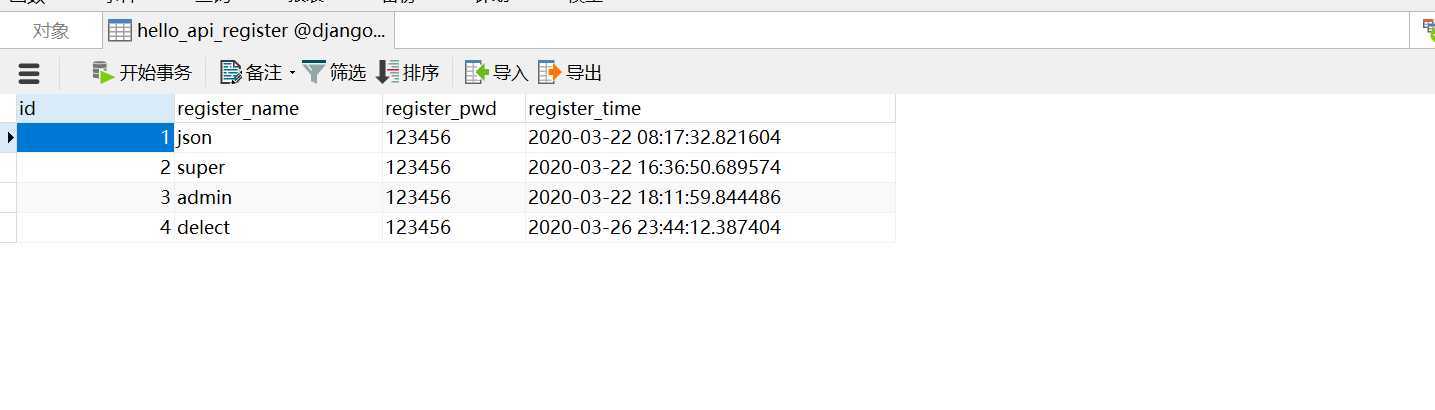Expand the dropdown arrow next to 备注
Image resolution: width=1435 pixels, height=410 pixels.
292,73
